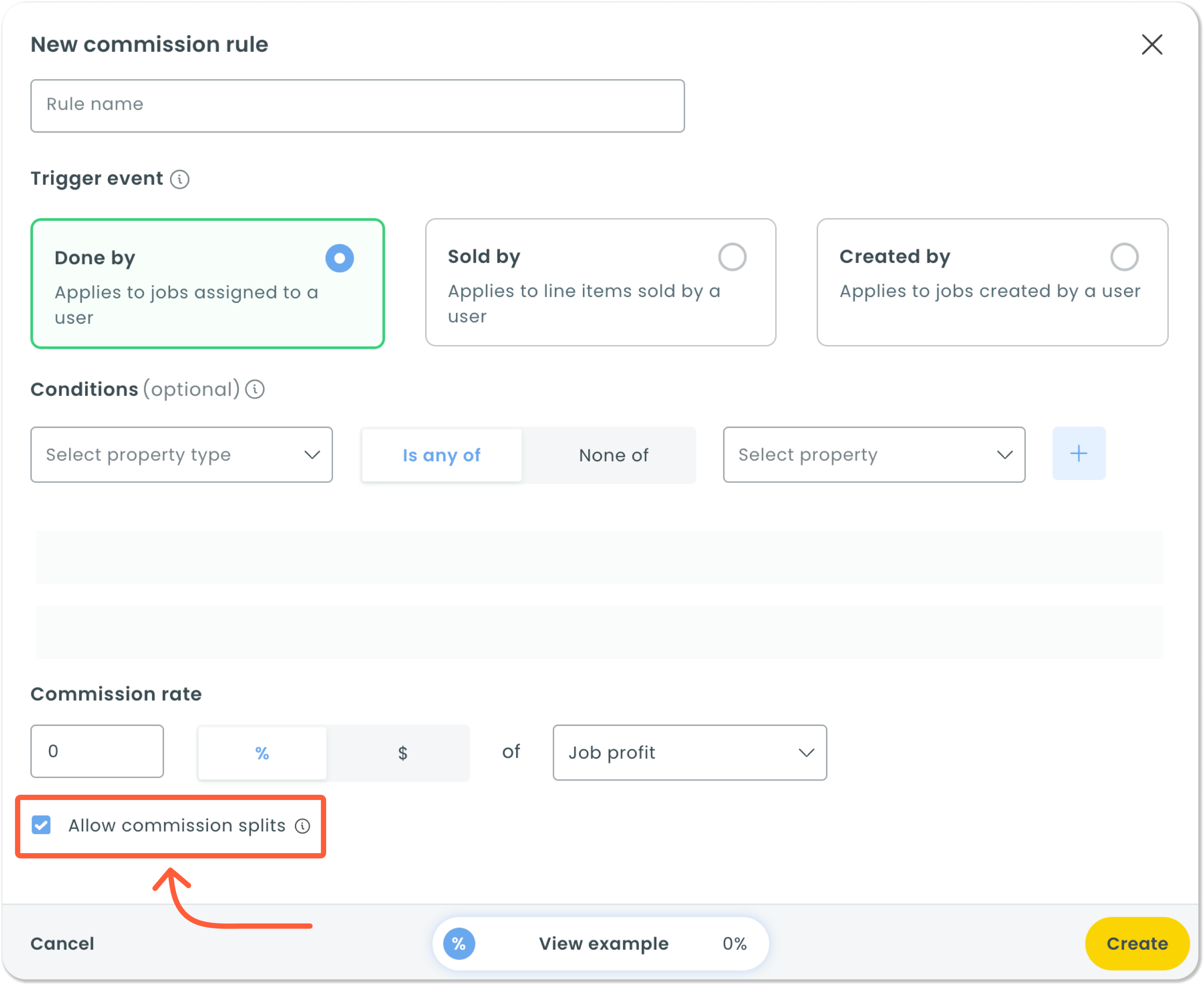Switch commission rate to percent

[262, 753]
